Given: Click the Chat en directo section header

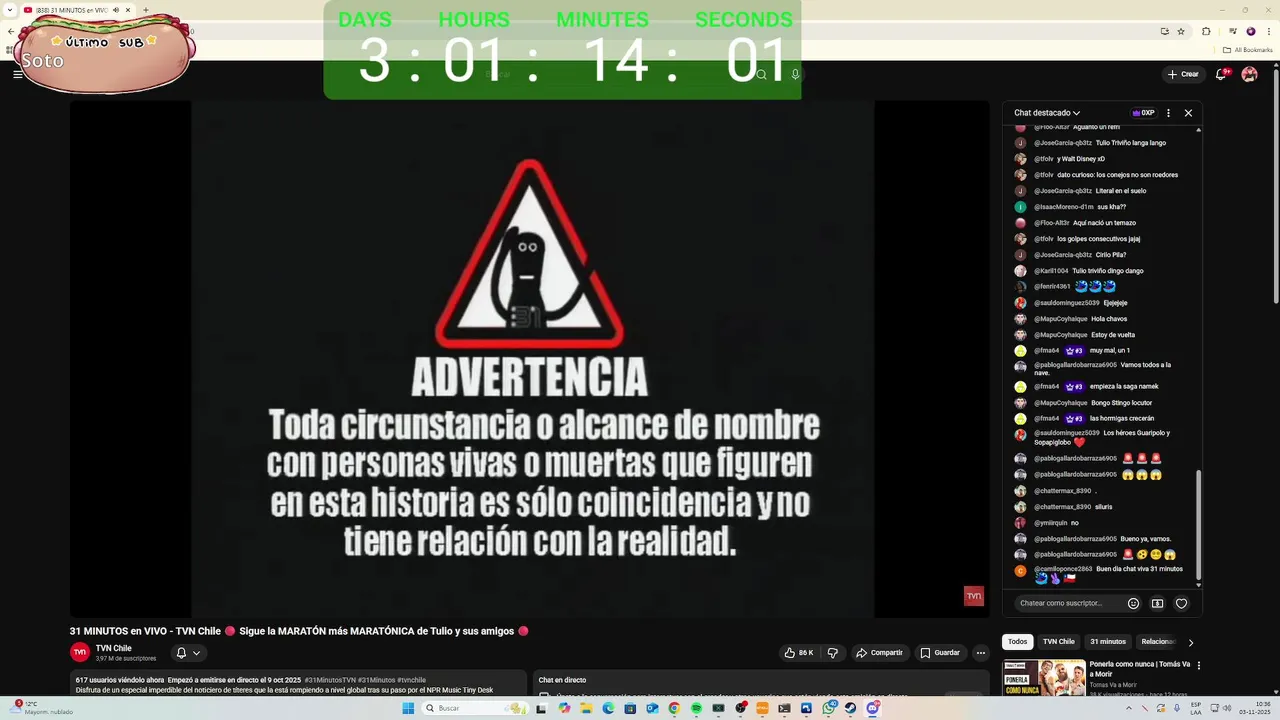Looking at the screenshot, I should click(563, 680).
